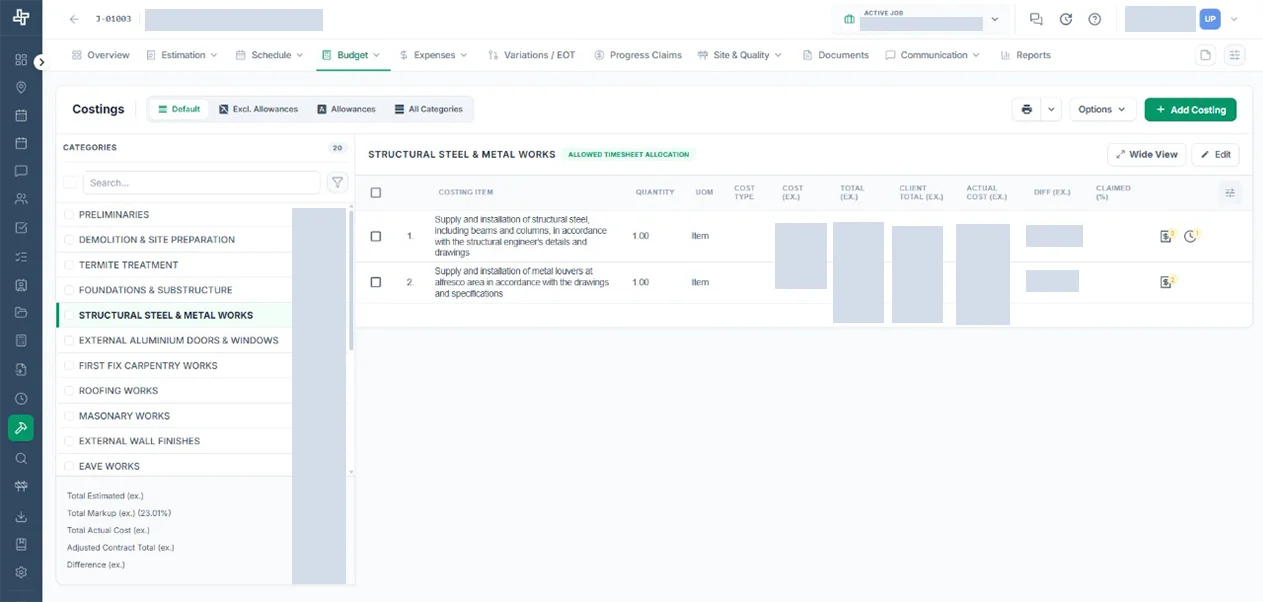Screen dimensions: 1263x602
Task: Click the category Search field
Action: tap(202, 182)
